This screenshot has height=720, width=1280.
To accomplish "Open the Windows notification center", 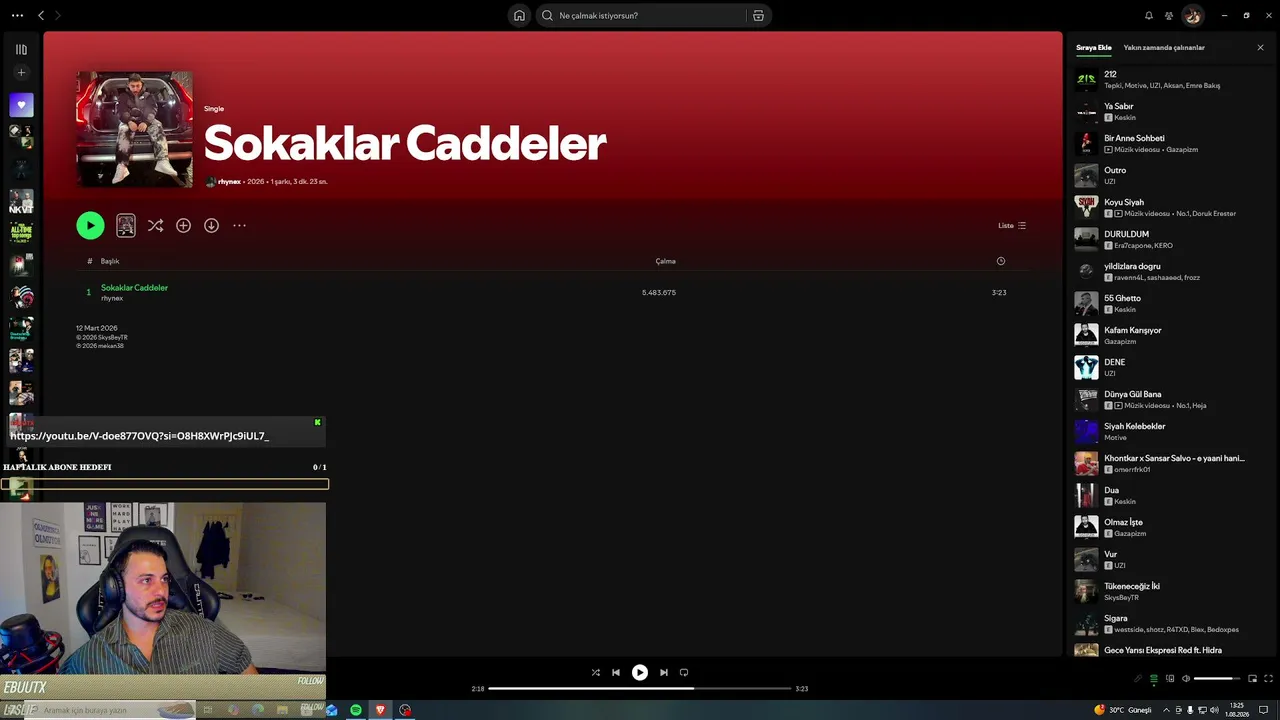I will pos(1263,710).
